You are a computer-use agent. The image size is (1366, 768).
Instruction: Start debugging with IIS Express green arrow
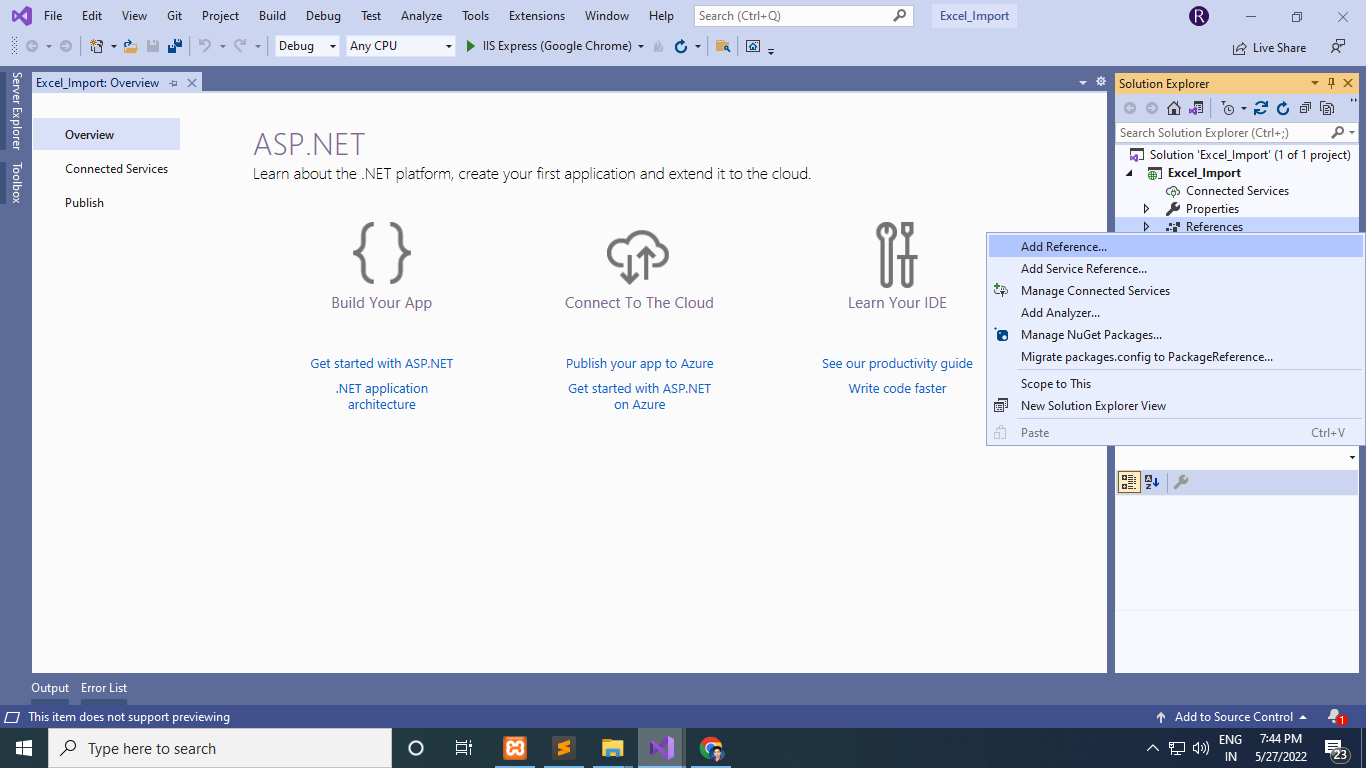(x=470, y=46)
